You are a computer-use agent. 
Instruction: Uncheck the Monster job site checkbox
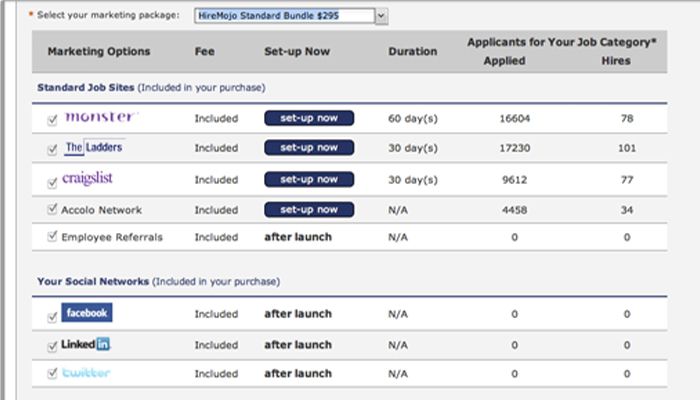(52, 120)
